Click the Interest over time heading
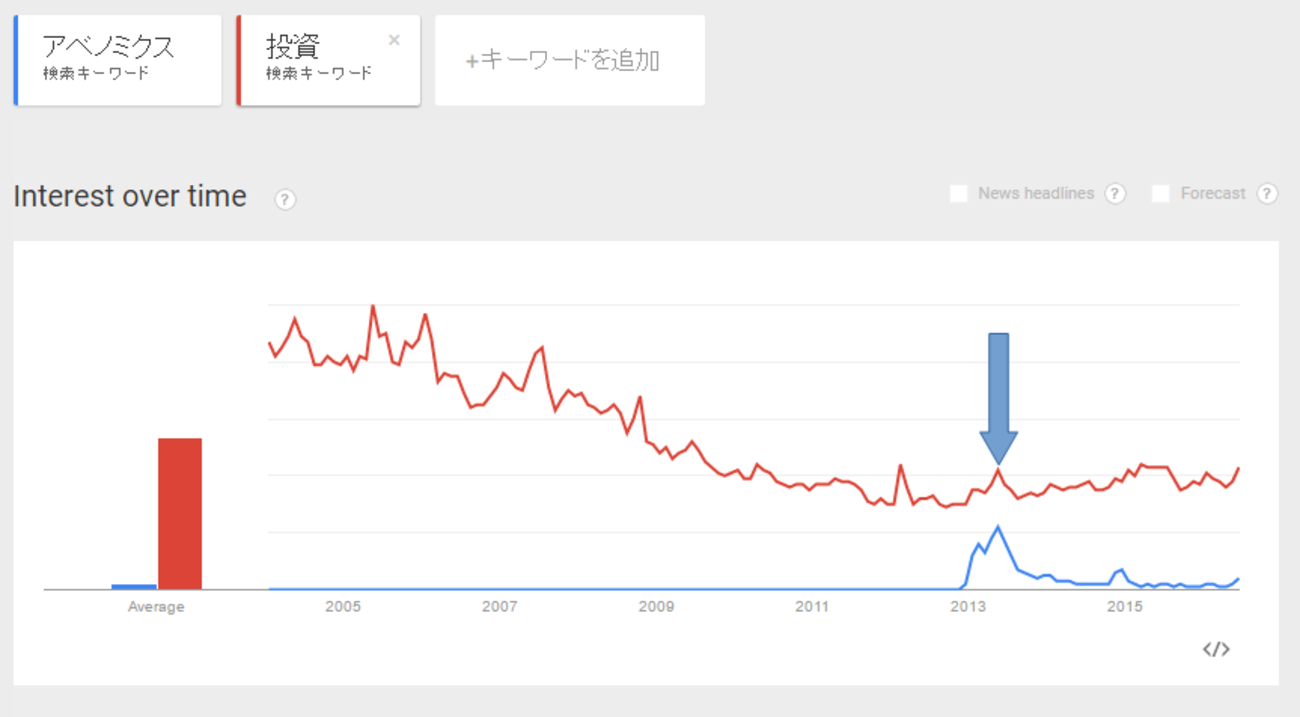1300x717 pixels. [130, 196]
